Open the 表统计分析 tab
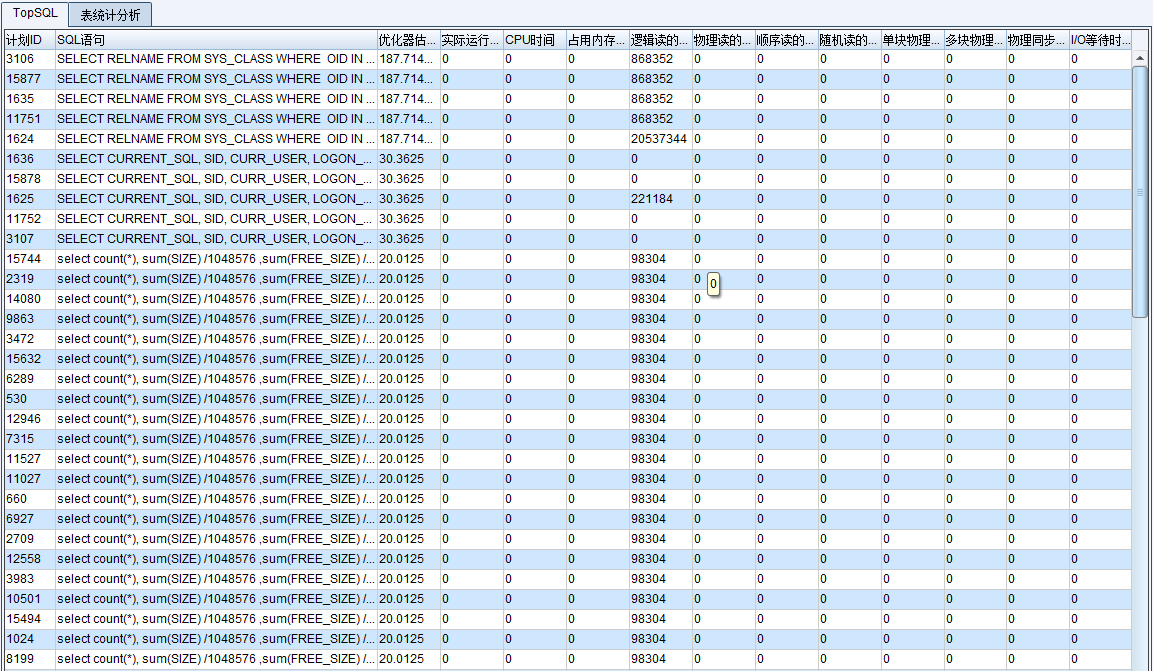 pos(110,14)
